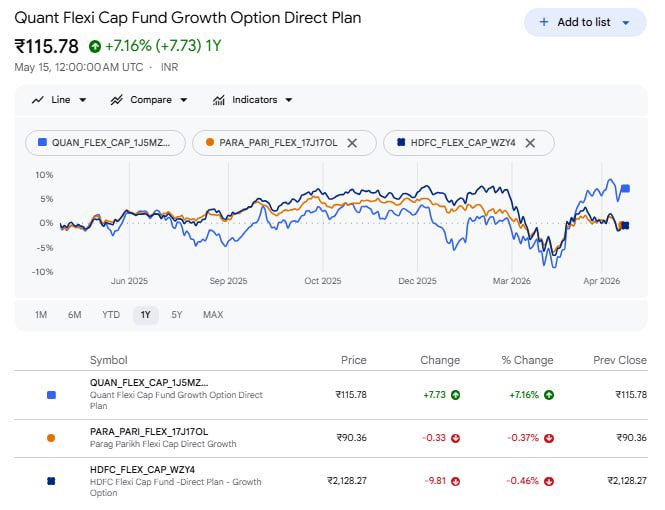This screenshot has width=665, height=510.
Task: Switch to the 5Y time range
Action: point(177,315)
